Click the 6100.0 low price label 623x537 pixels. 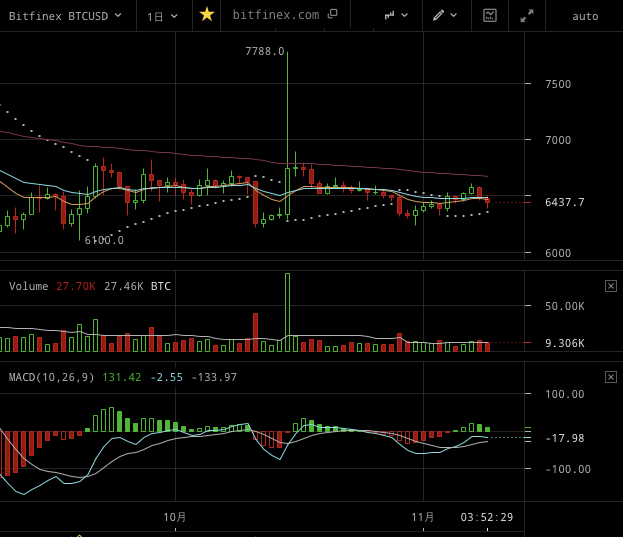[104, 240]
